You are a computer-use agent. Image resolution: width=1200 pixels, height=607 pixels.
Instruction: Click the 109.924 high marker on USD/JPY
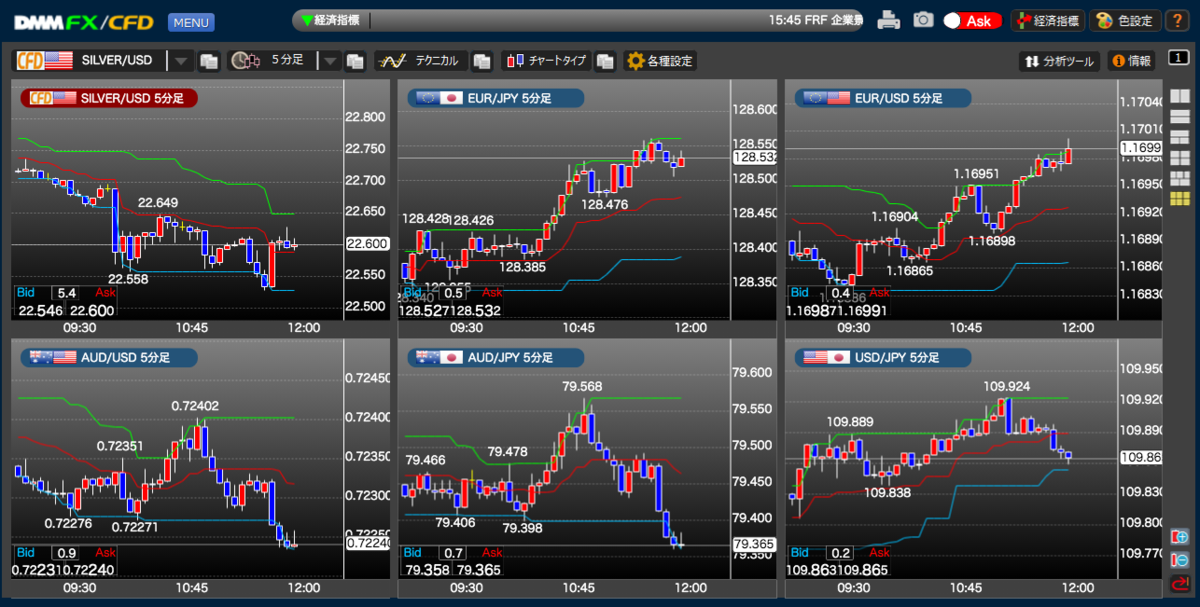1007,385
